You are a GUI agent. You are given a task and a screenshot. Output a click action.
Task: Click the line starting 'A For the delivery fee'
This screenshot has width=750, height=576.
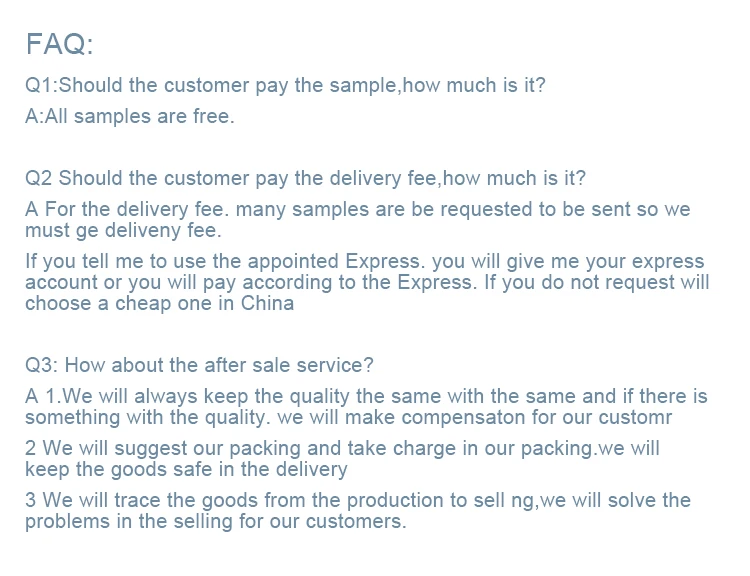point(357,210)
